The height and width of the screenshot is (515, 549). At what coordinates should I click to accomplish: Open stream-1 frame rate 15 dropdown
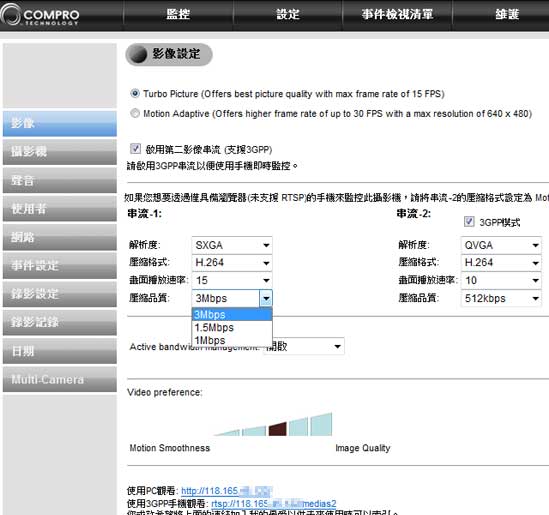[x=232, y=280]
